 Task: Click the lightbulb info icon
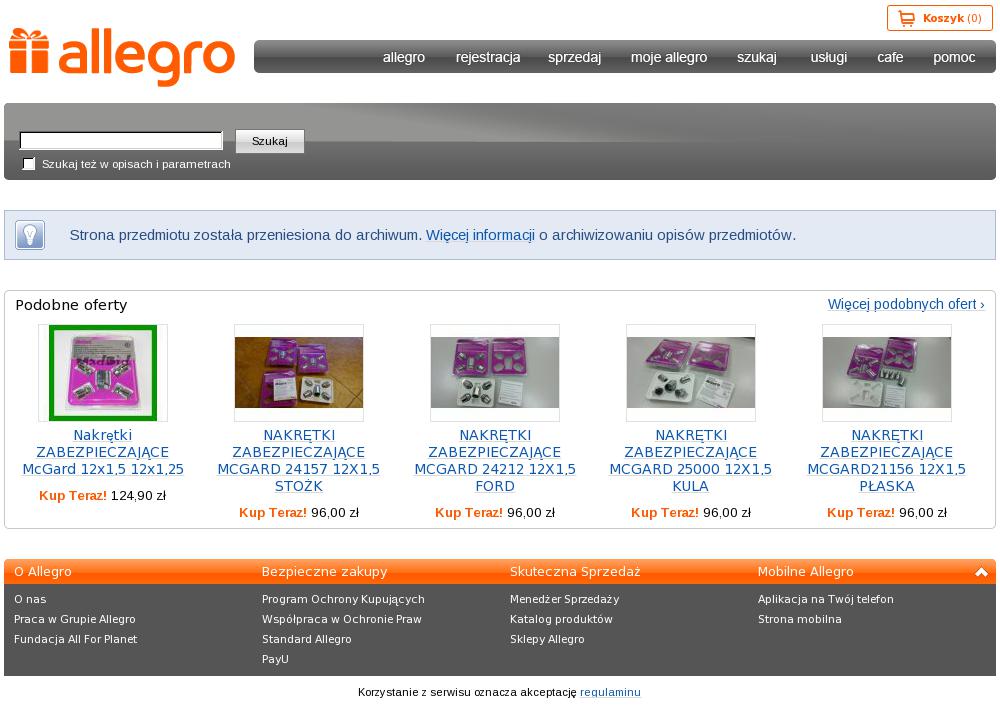(30, 235)
